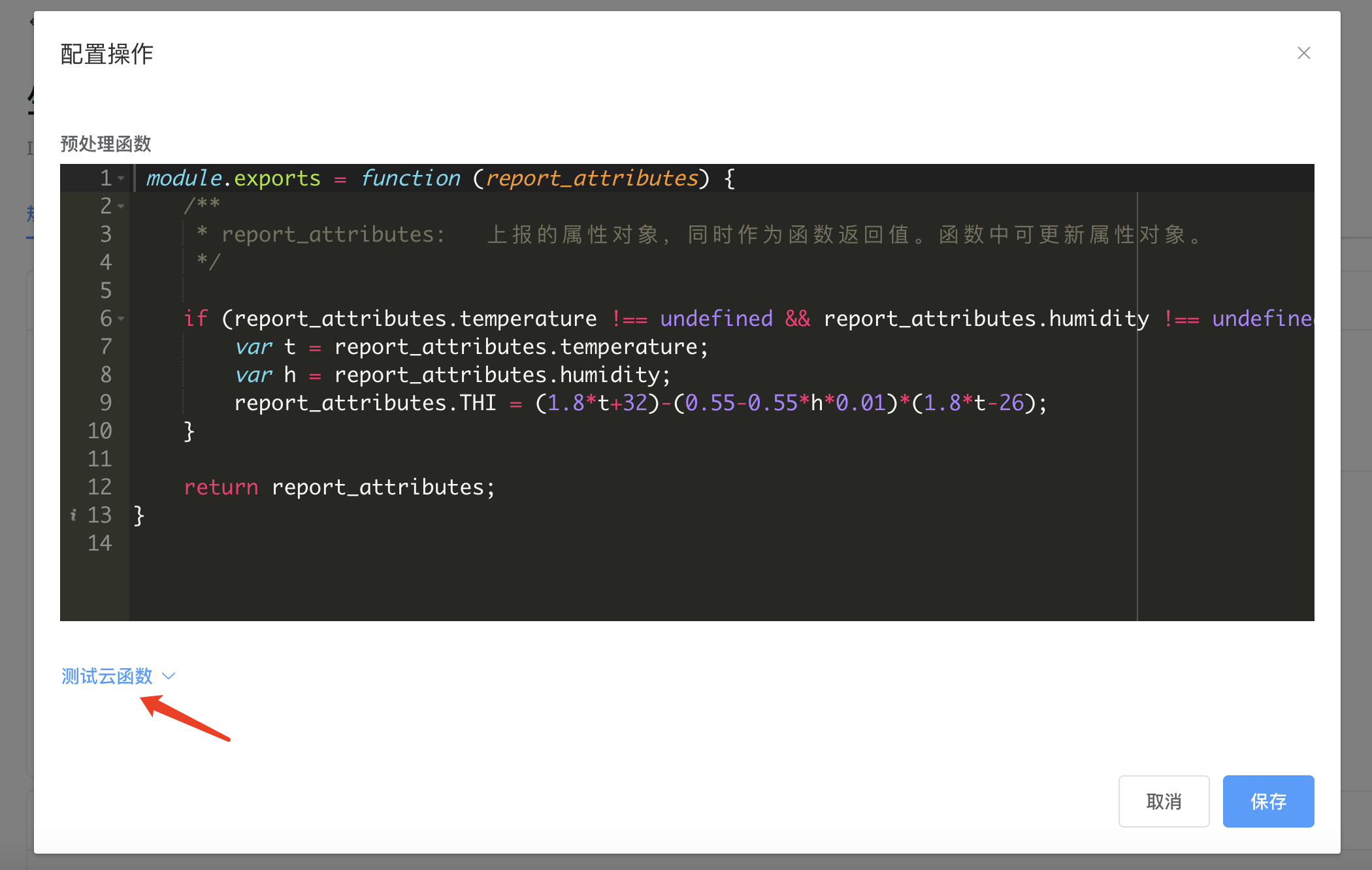
Task: Click the comment text 'report_attributes:' on line 3
Action: [x=333, y=234]
